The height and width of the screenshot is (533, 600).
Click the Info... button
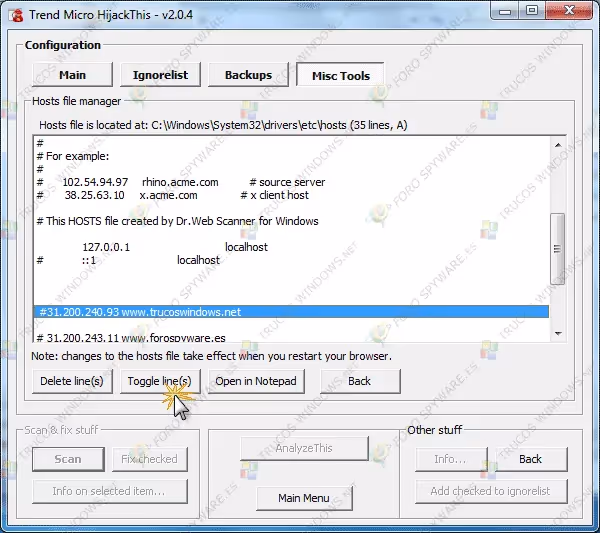click(x=451, y=459)
